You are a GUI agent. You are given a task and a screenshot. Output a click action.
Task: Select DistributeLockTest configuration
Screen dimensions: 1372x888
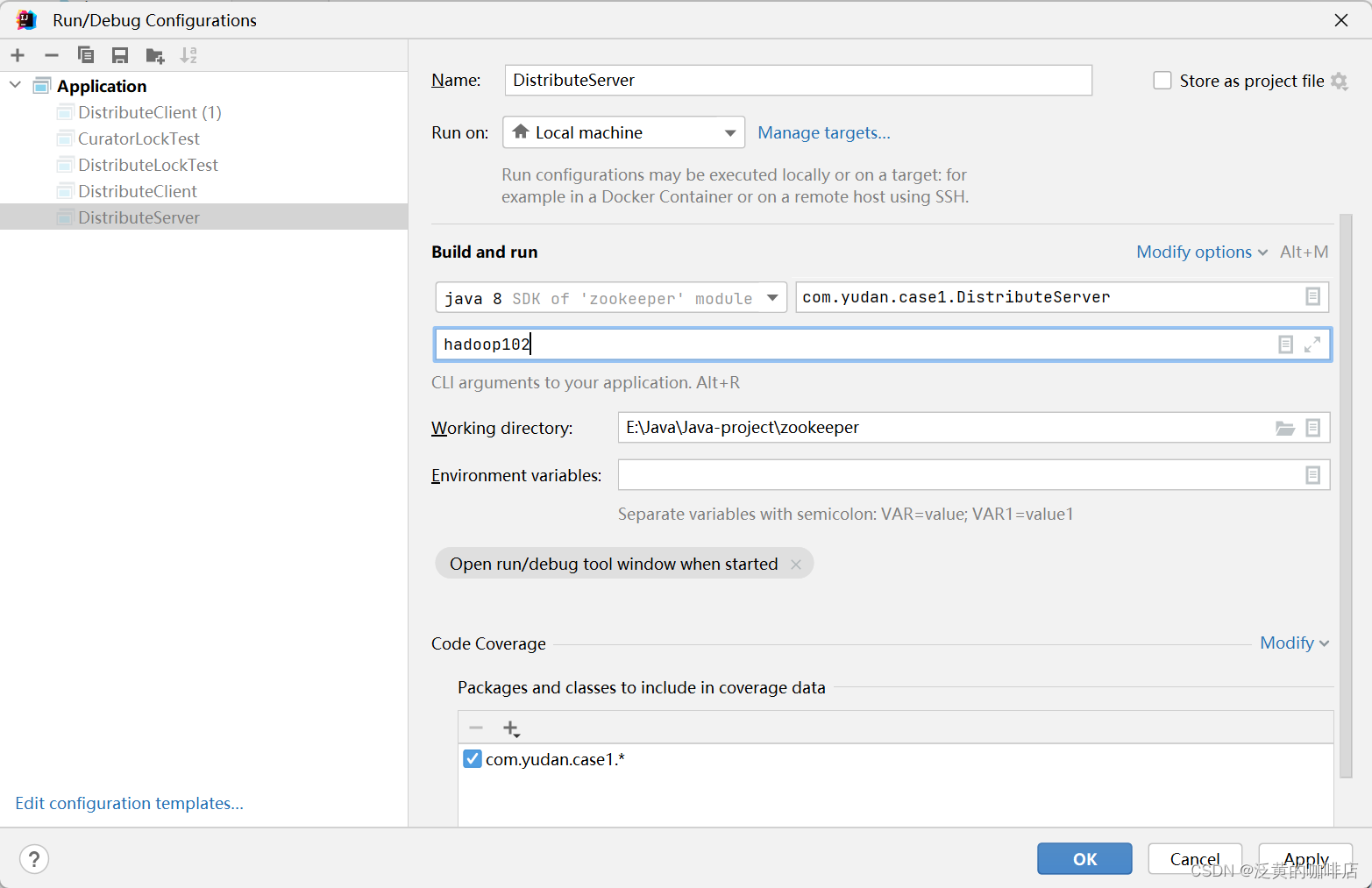click(x=148, y=165)
